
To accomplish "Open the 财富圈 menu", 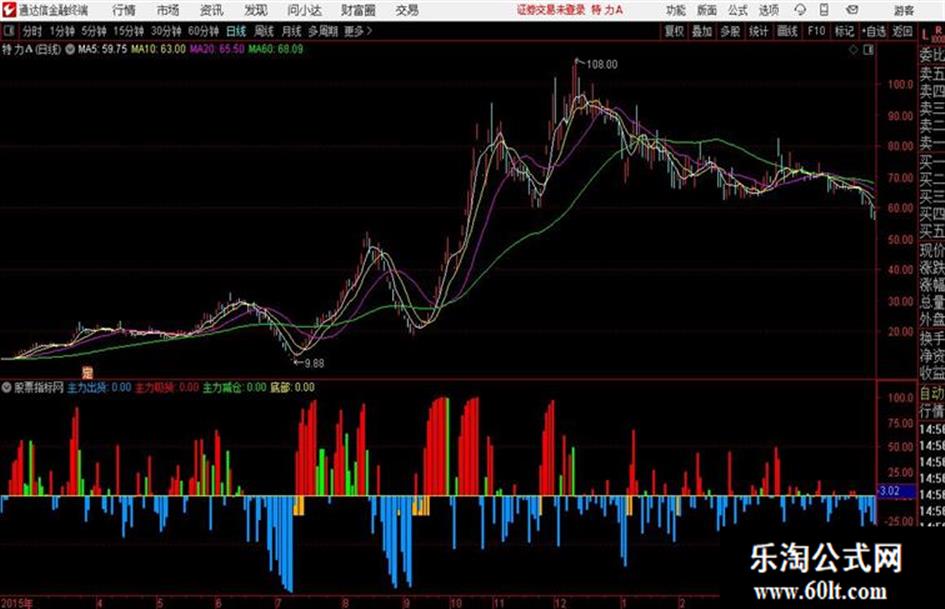I will (358, 10).
